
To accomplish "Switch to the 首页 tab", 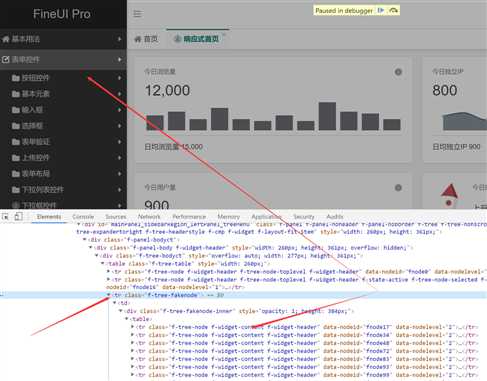I will click(x=146, y=39).
